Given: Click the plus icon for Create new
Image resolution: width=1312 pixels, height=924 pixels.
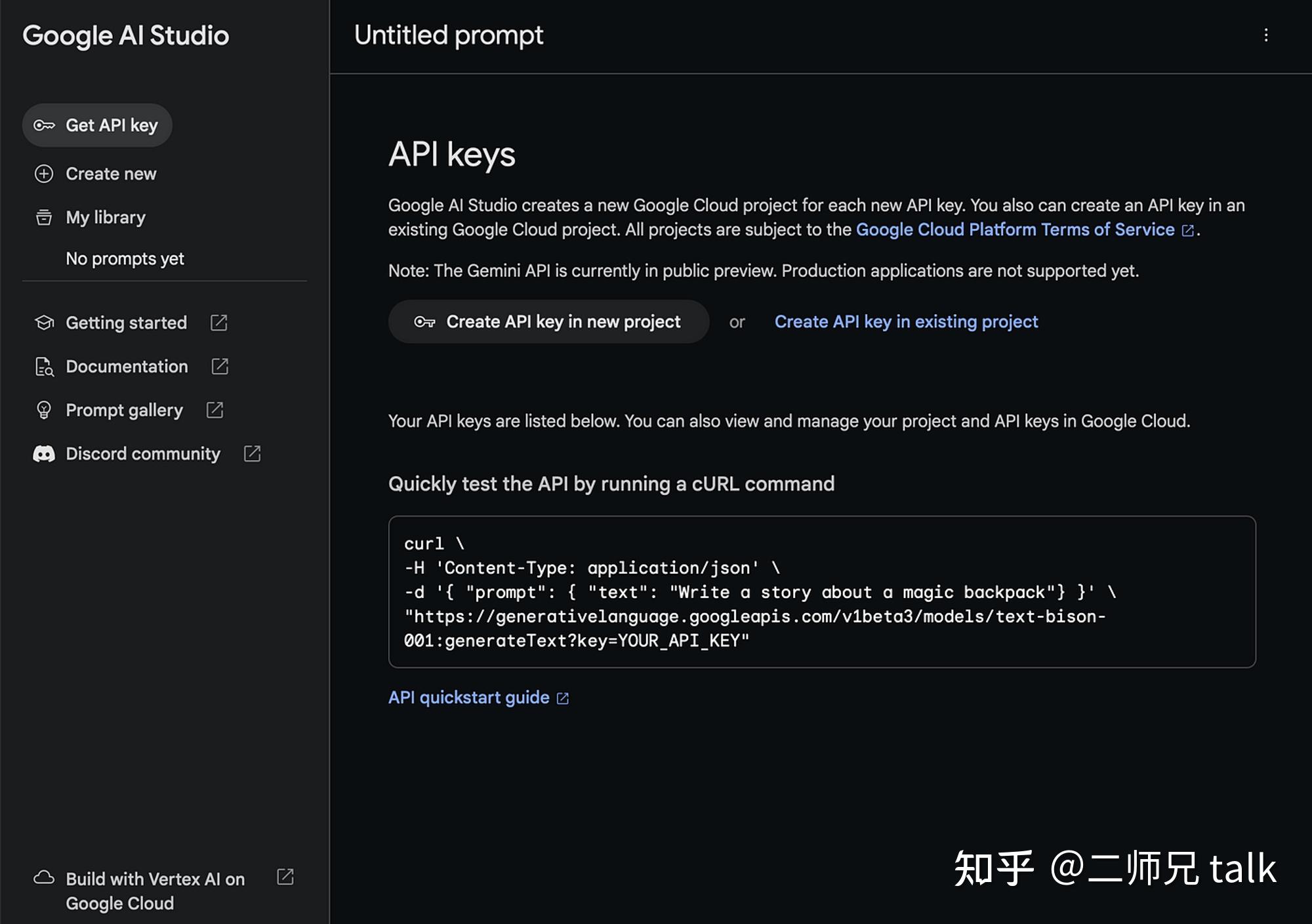Looking at the screenshot, I should 43,174.
